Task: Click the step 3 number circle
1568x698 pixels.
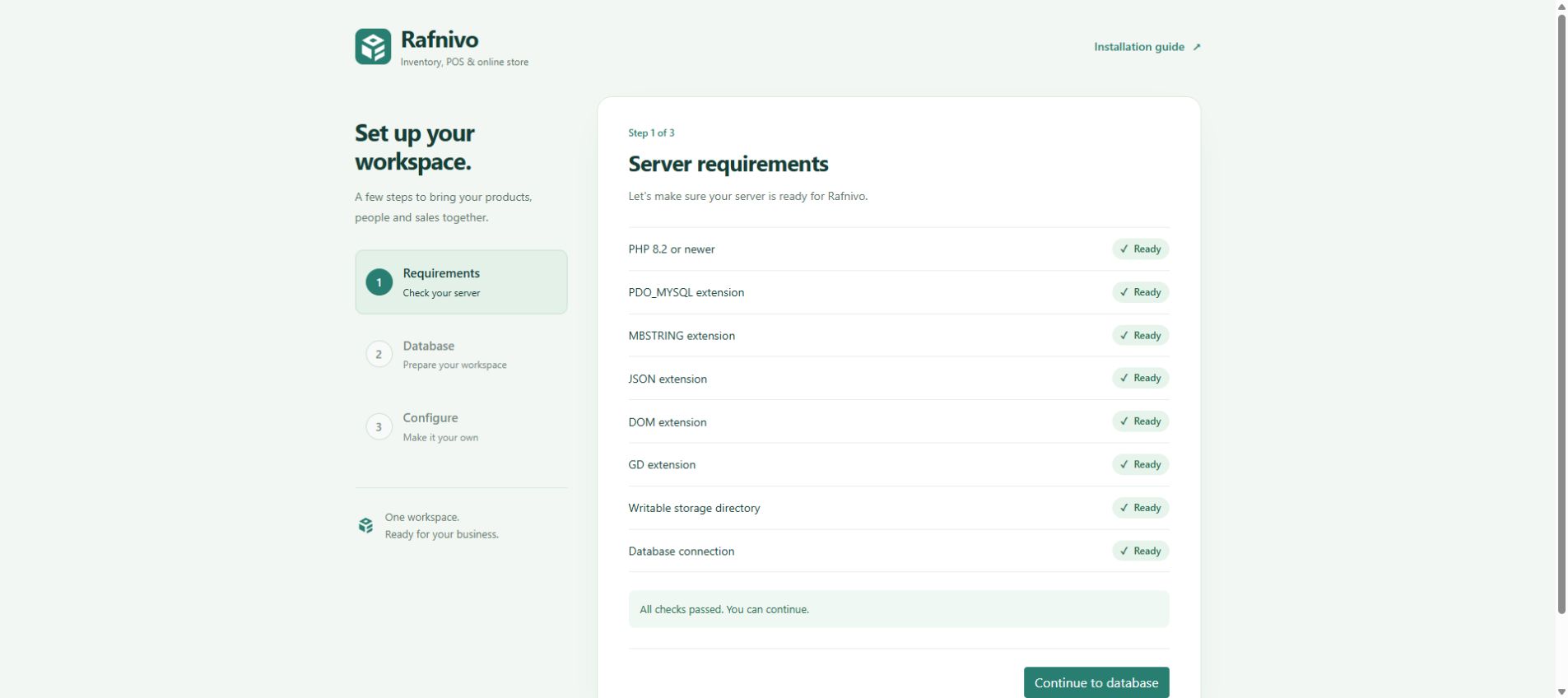Action: coord(379,427)
